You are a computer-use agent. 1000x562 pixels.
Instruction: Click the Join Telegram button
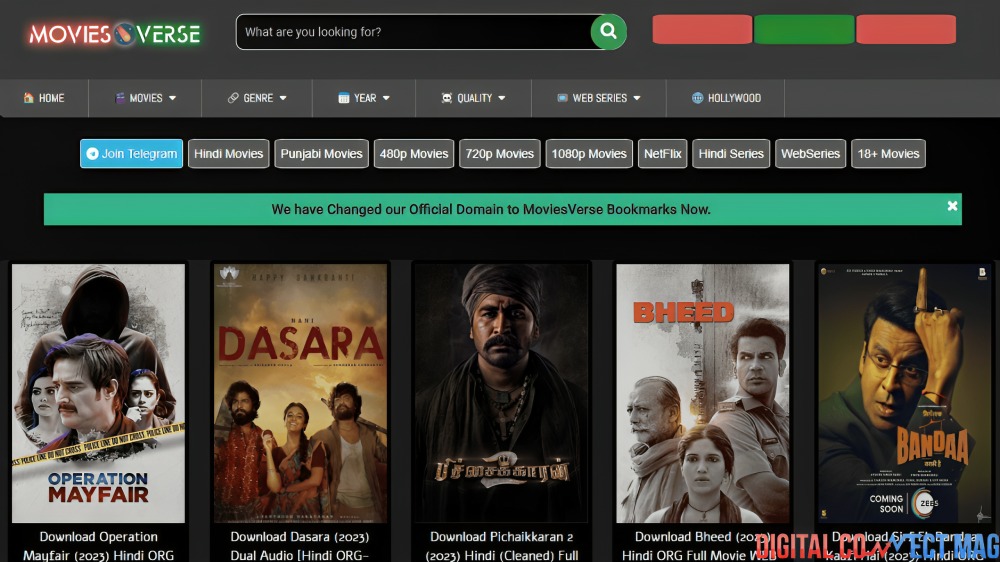tap(131, 154)
